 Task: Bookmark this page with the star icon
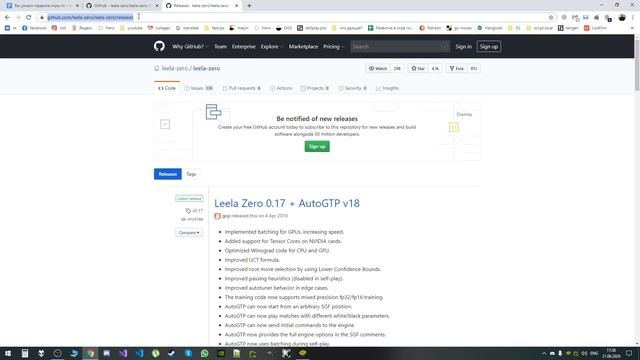(551, 17)
